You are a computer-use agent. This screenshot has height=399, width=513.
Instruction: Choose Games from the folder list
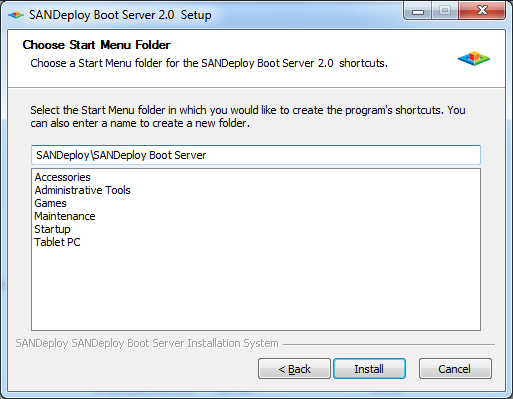[50, 203]
